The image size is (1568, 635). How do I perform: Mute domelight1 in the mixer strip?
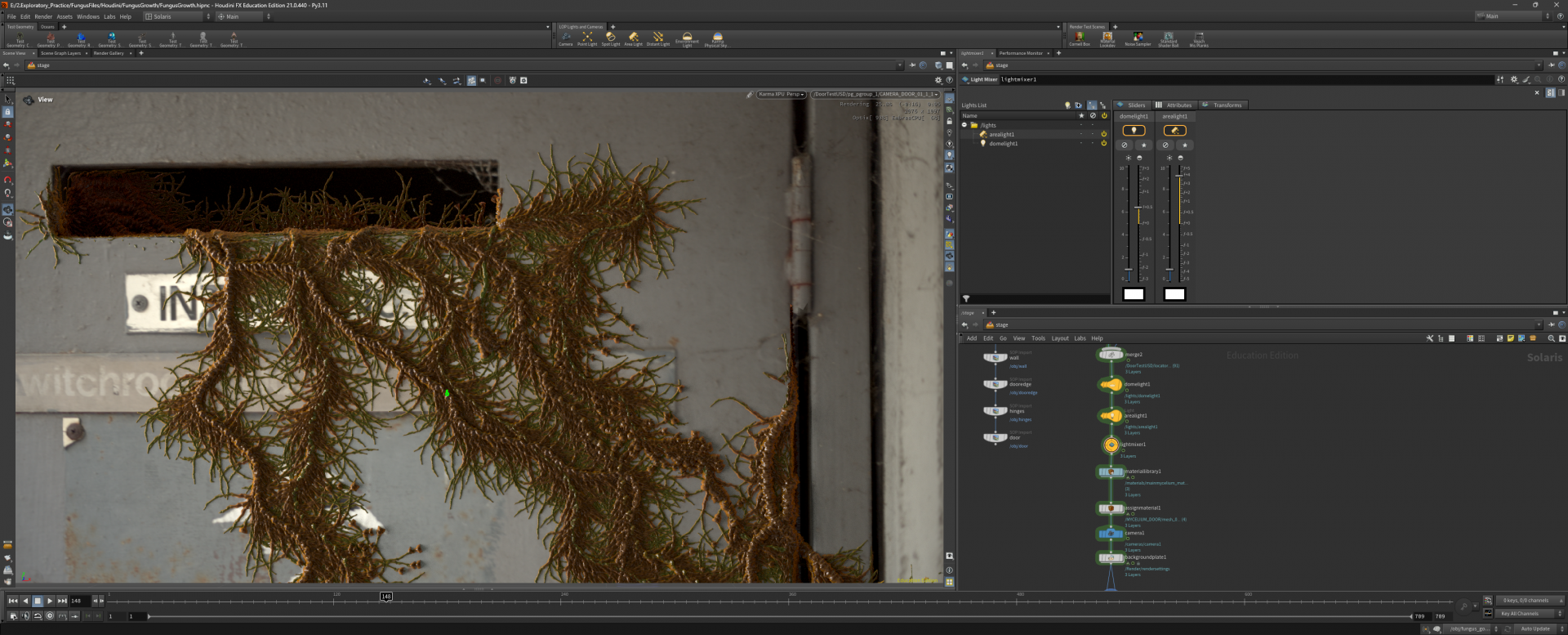[x=1125, y=145]
